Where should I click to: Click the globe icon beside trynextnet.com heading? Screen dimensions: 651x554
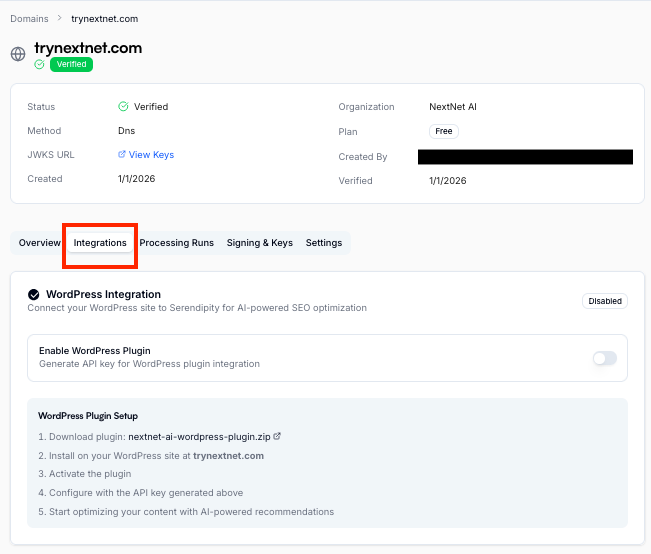(18, 54)
